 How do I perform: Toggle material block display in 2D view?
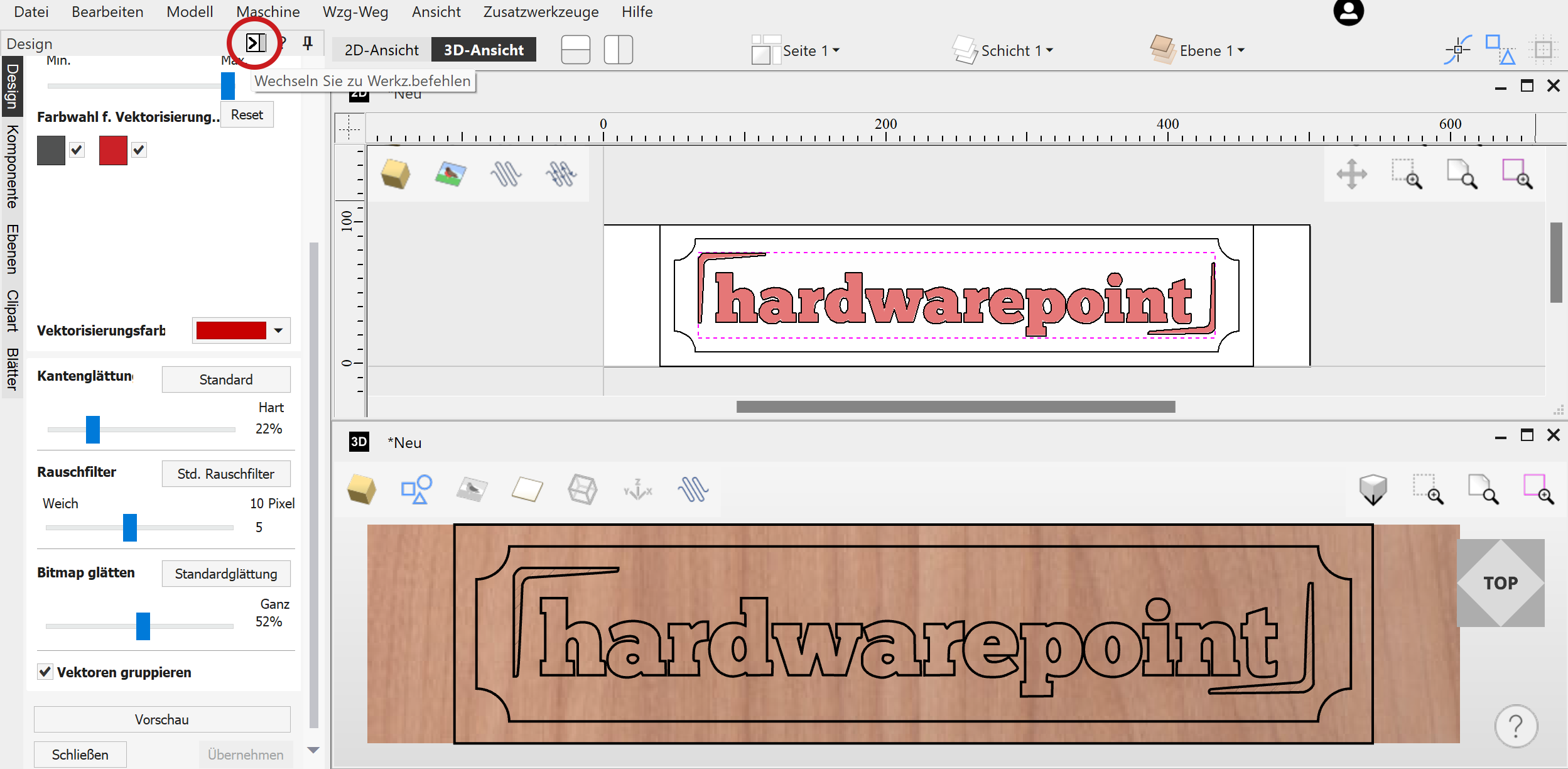(x=396, y=174)
